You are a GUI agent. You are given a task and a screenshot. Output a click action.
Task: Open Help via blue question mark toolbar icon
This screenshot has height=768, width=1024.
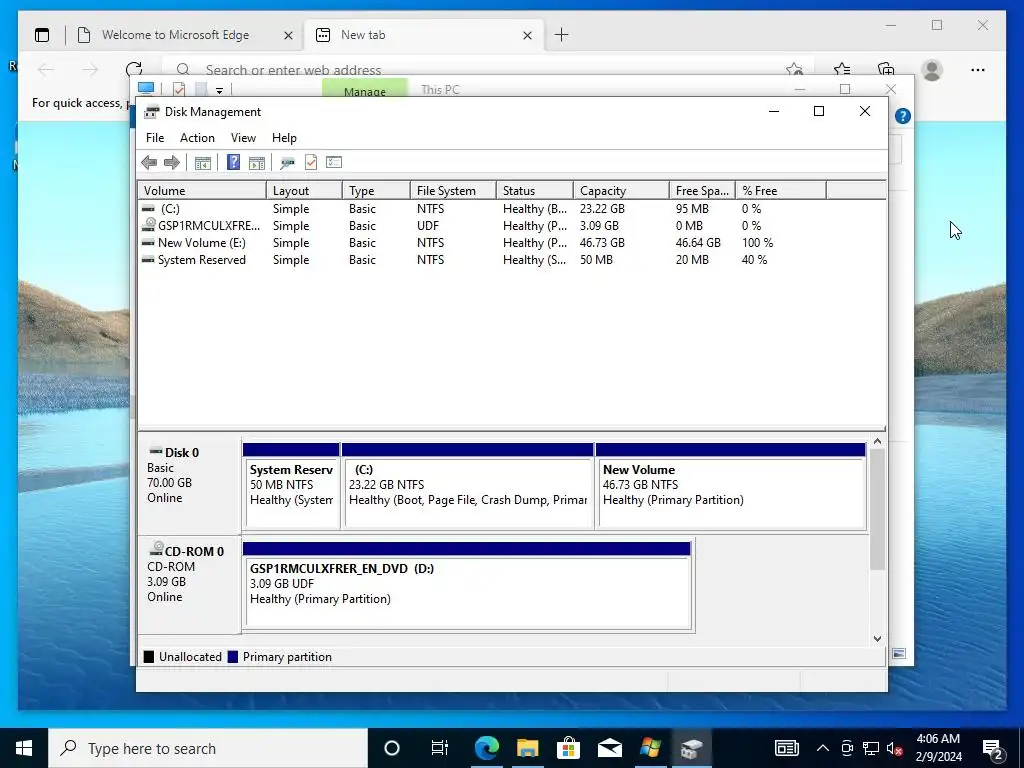point(233,163)
